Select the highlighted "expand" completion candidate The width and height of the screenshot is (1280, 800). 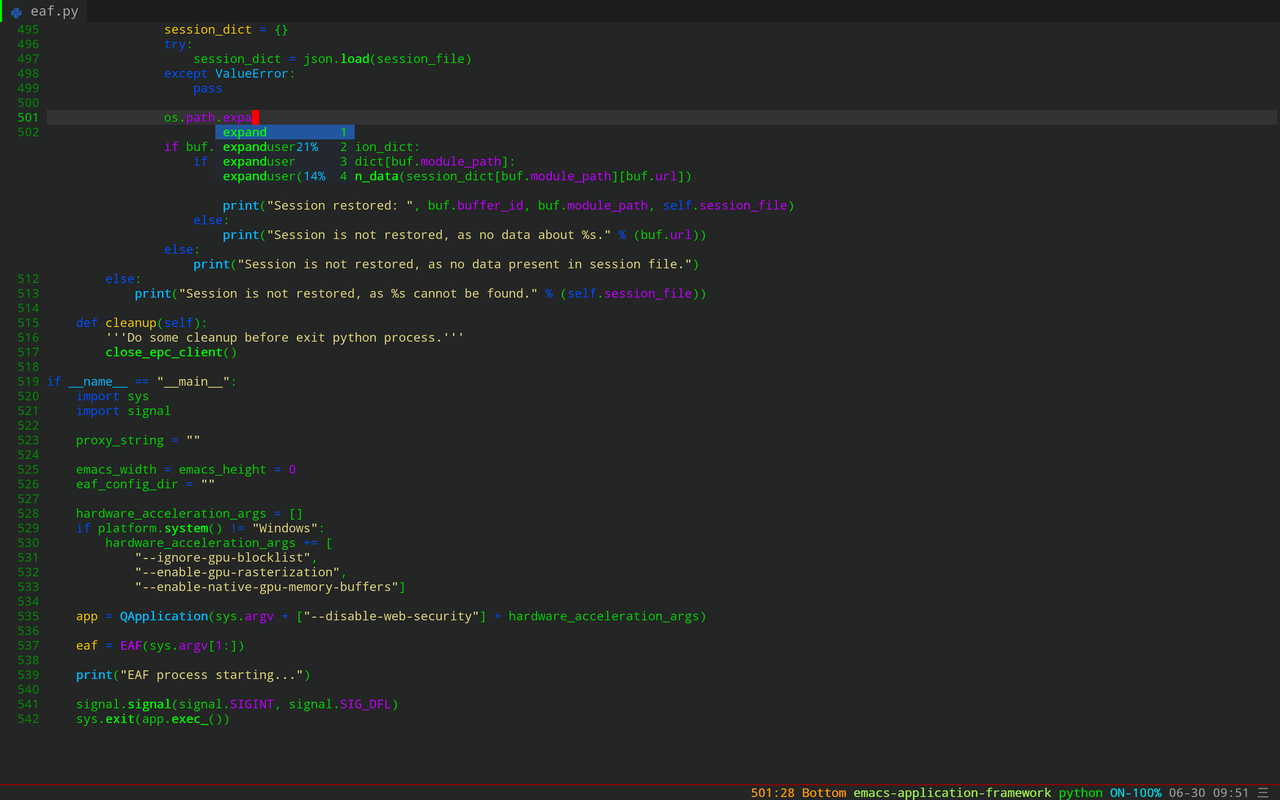click(285, 132)
